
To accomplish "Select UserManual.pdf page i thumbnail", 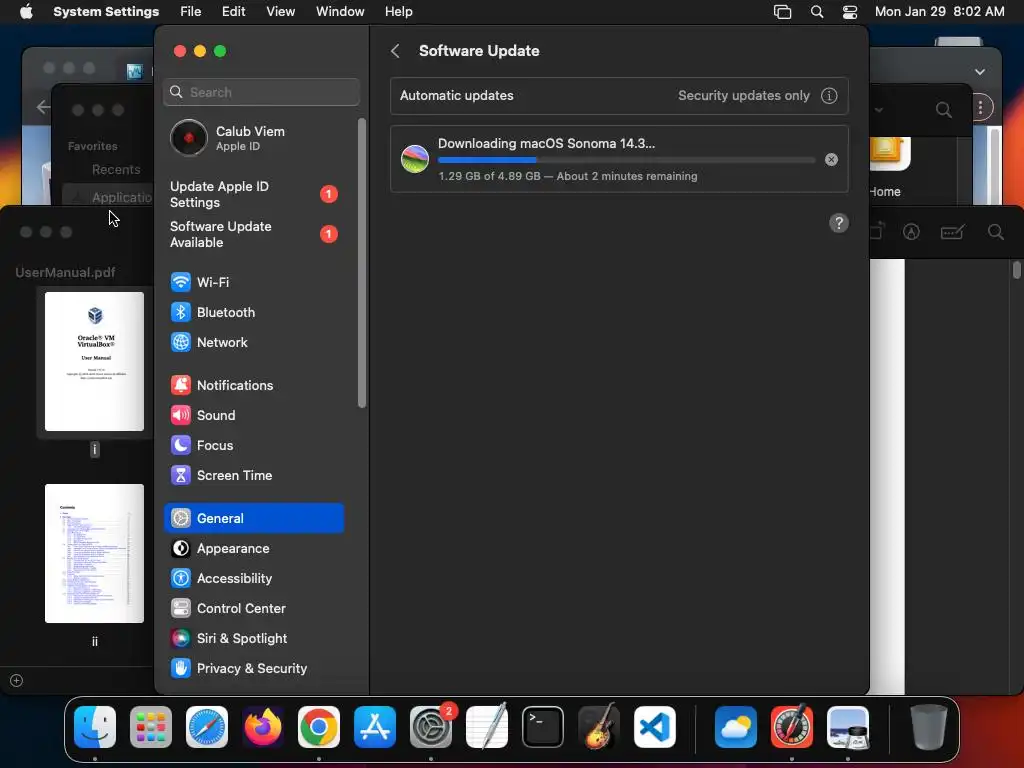I will point(94,361).
